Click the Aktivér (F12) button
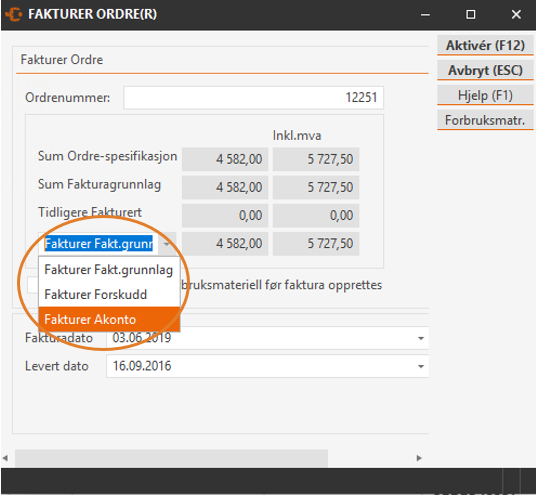Image resolution: width=536 pixels, height=495 pixels. [485, 45]
